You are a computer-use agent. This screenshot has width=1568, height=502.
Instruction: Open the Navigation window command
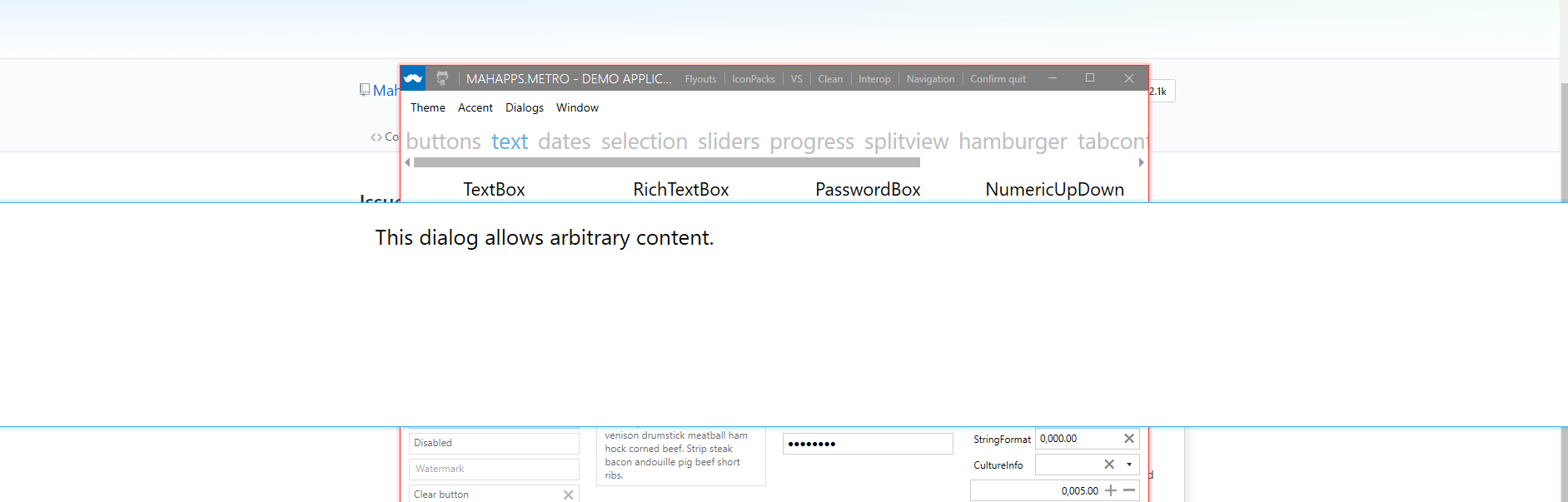pyautogui.click(x=930, y=79)
